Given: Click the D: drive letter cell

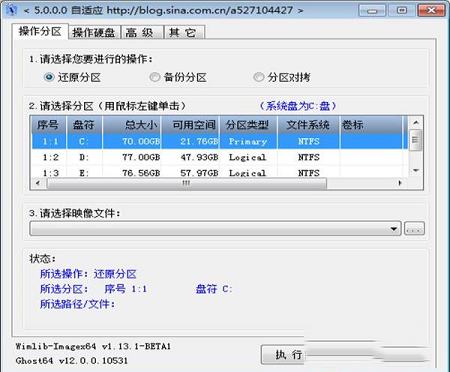Looking at the screenshot, I should click(x=84, y=157).
